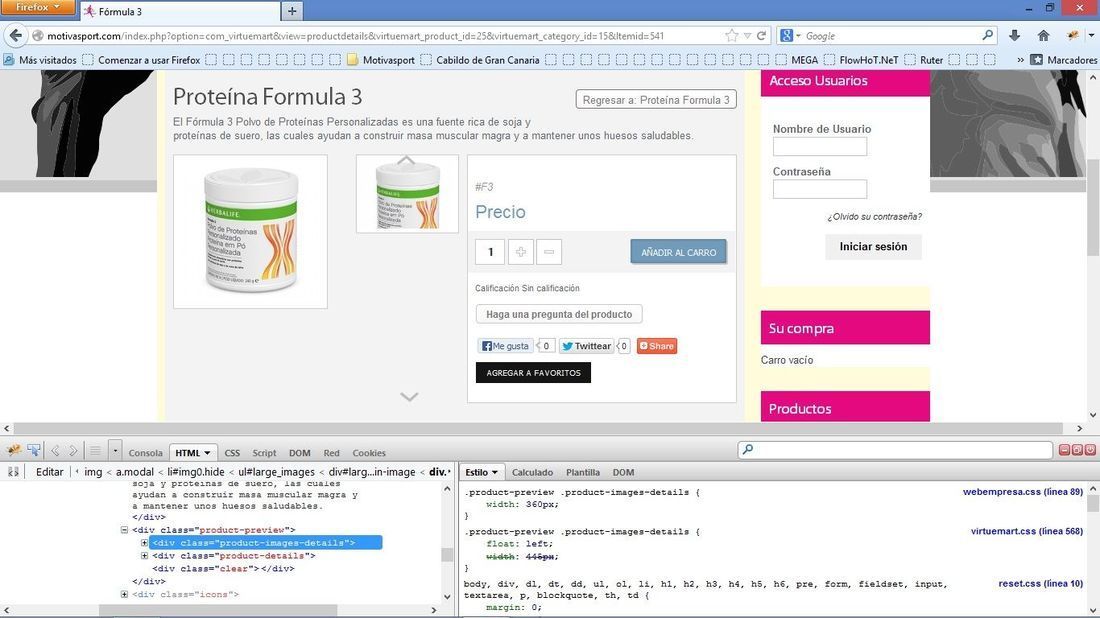Click the webempresa.css (línea 89) link
This screenshot has width=1100, height=618.
coord(1023,492)
